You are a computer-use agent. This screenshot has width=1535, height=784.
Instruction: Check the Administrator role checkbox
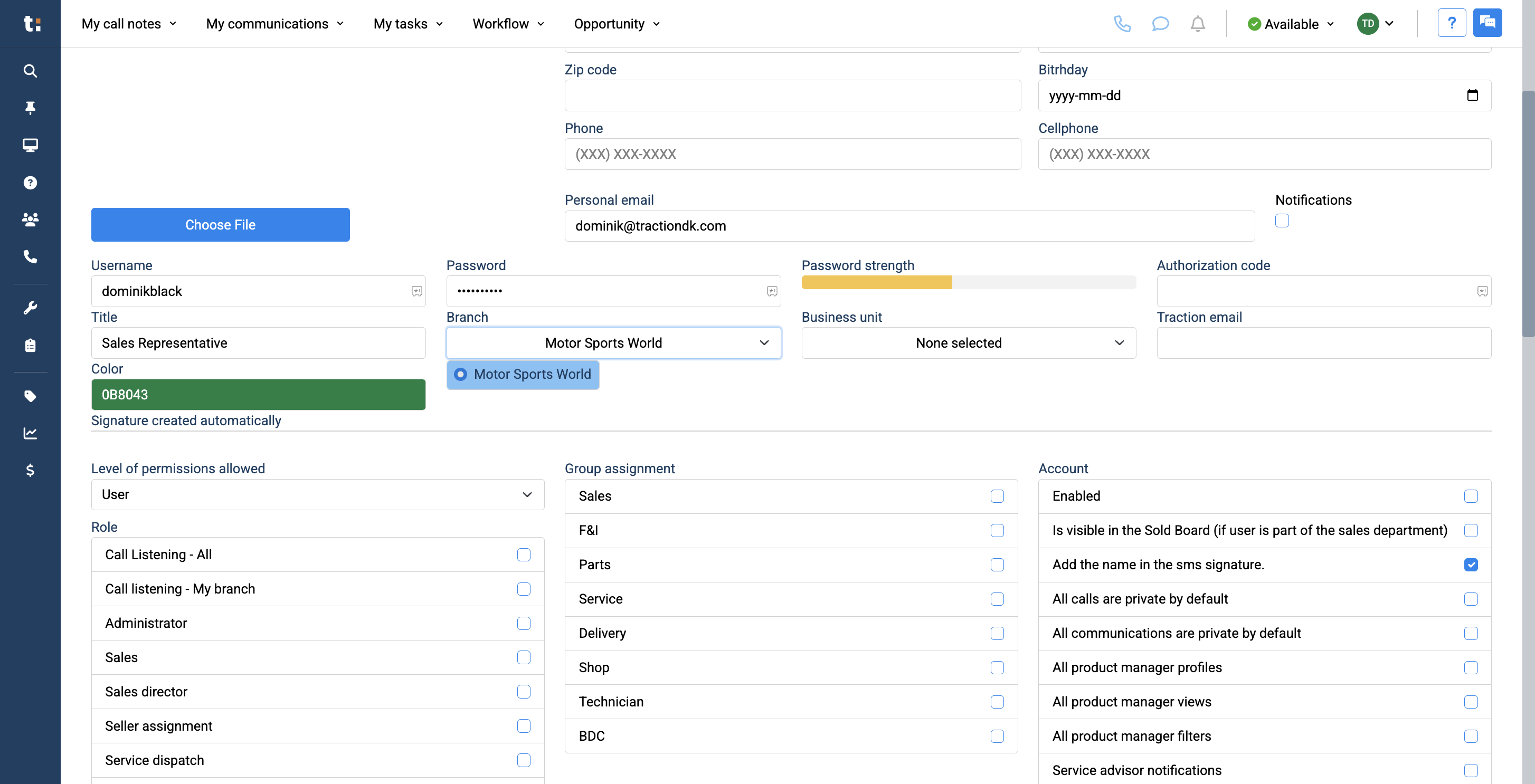coord(523,623)
